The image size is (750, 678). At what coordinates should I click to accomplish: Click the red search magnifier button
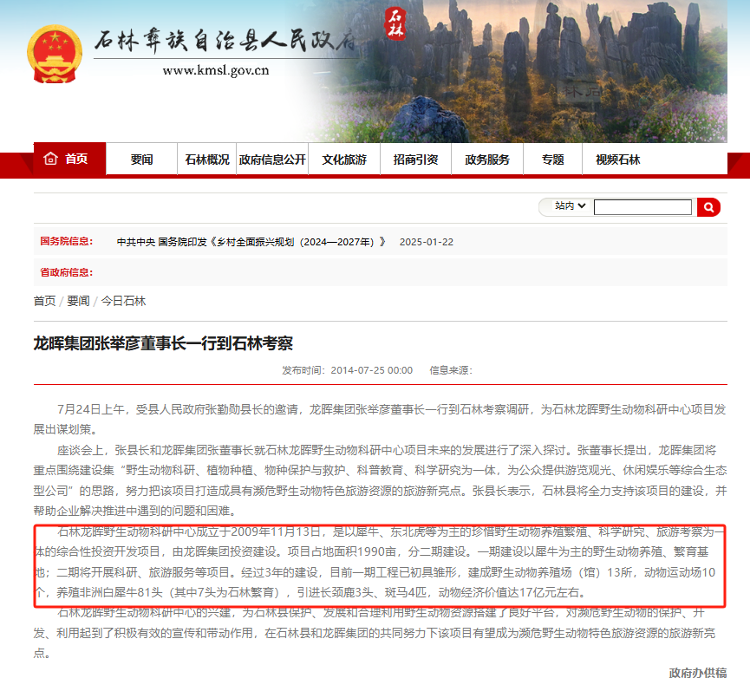(x=708, y=207)
